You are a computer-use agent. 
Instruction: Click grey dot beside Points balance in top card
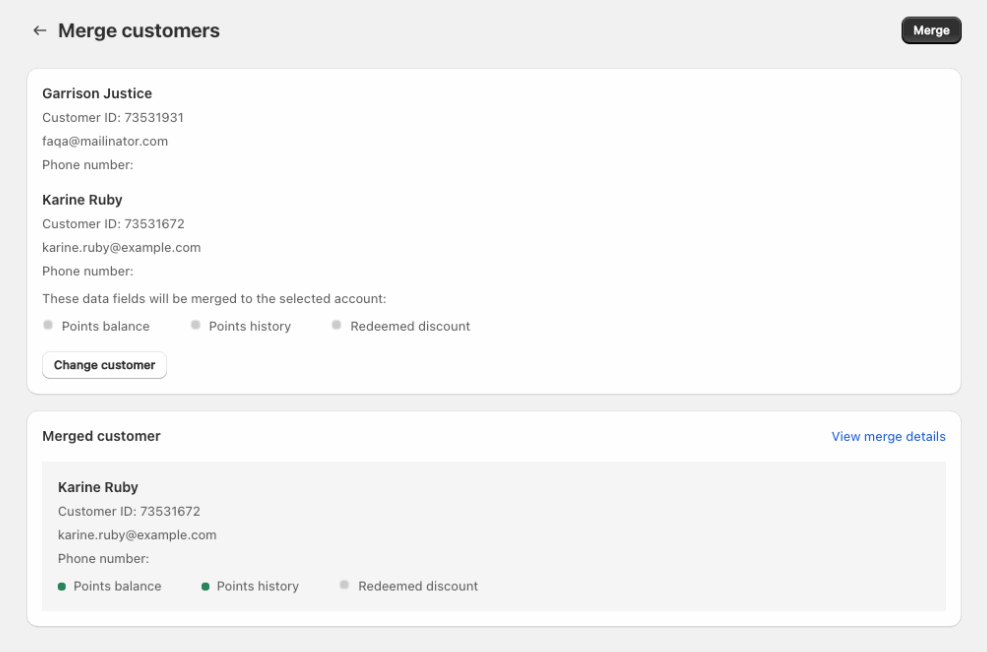click(48, 325)
